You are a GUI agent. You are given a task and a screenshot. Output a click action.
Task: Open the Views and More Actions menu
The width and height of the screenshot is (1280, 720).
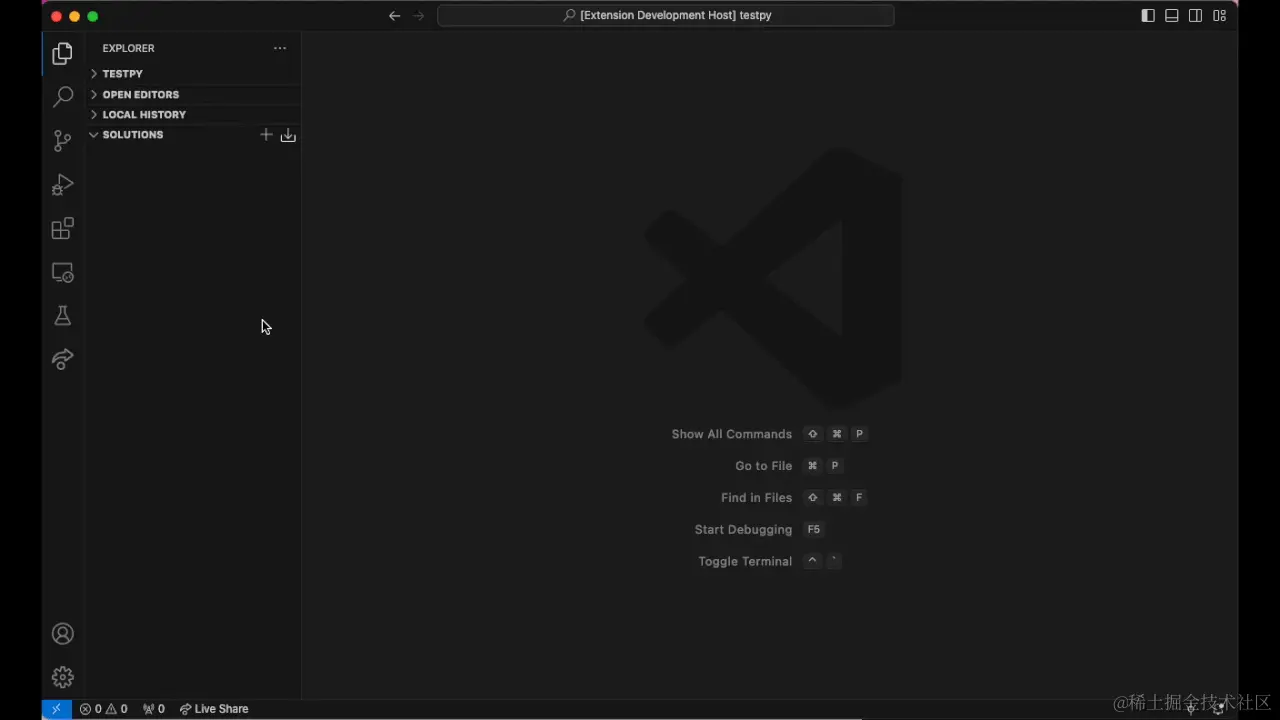[x=280, y=48]
